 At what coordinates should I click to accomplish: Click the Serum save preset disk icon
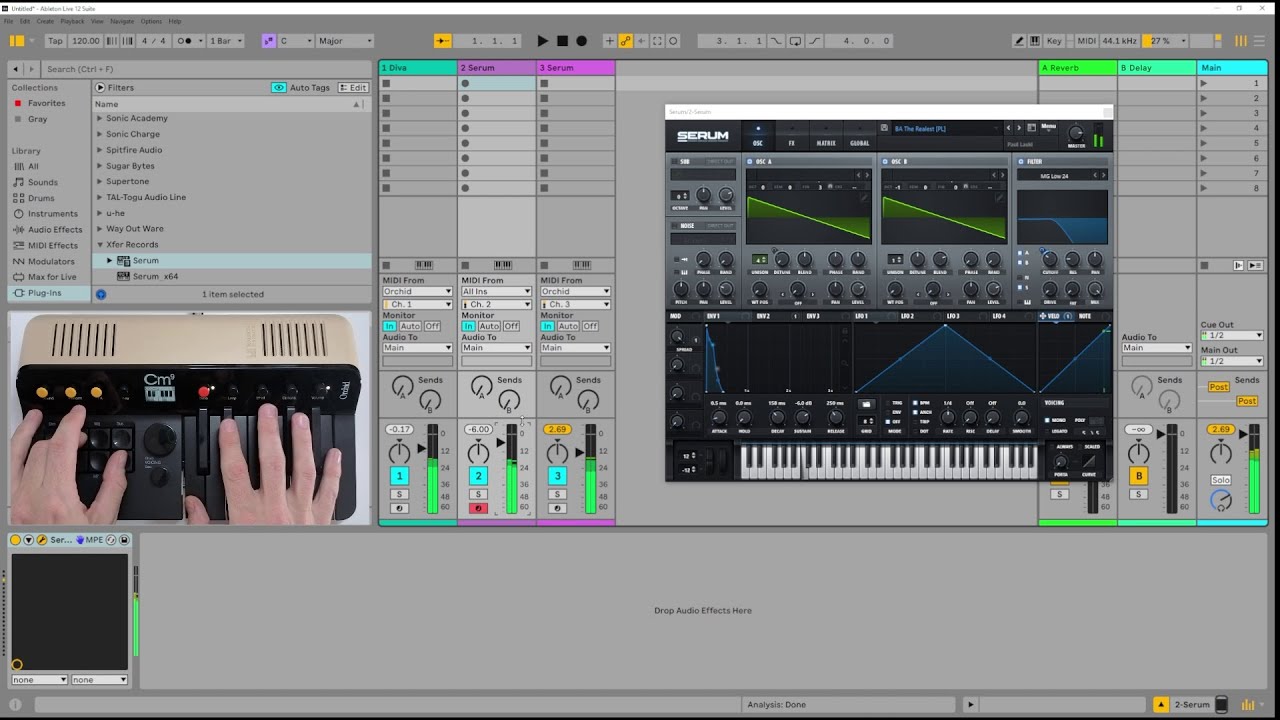click(x=884, y=128)
